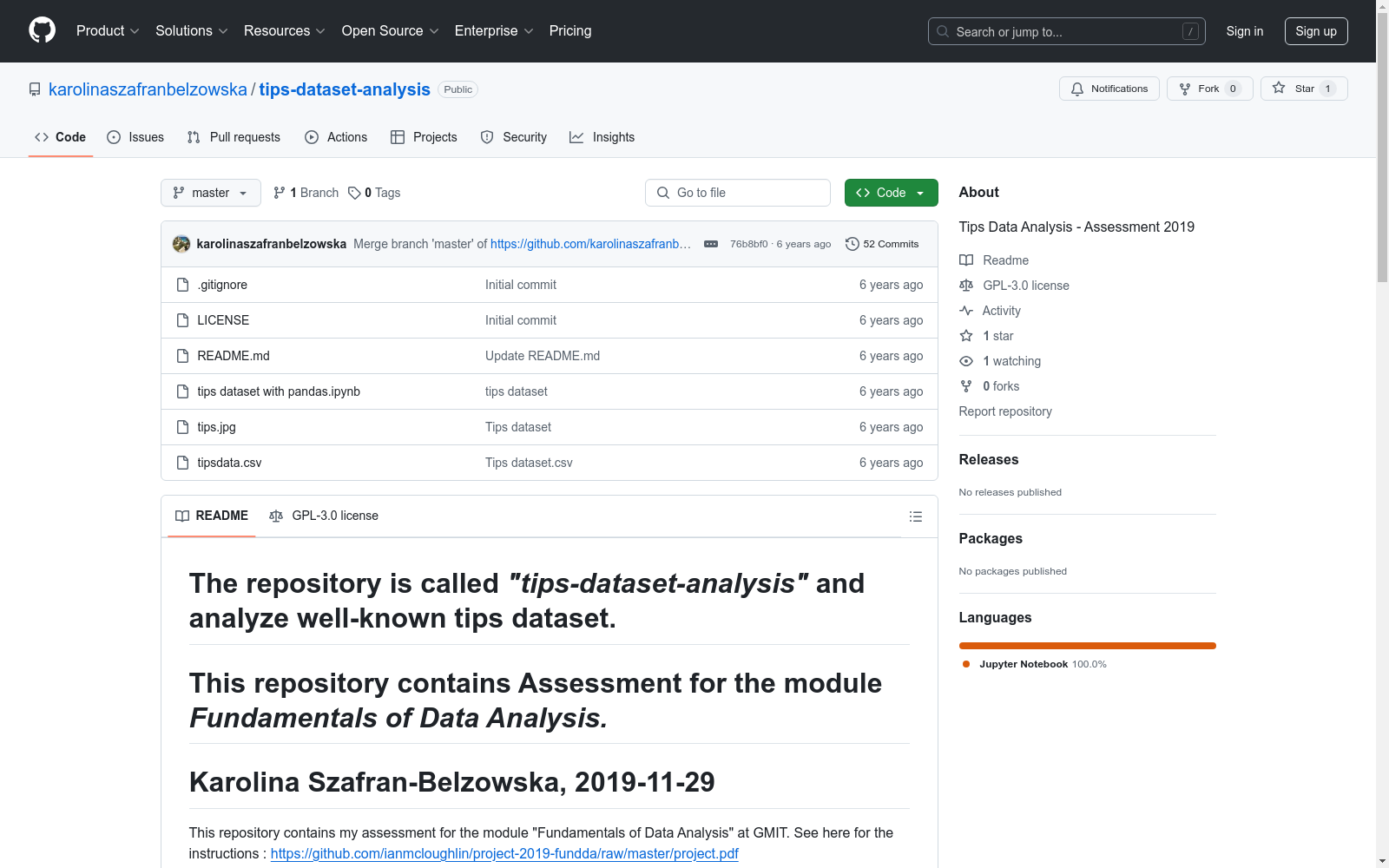Image resolution: width=1389 pixels, height=868 pixels.
Task: View the 0 Tags list
Action: tap(374, 193)
